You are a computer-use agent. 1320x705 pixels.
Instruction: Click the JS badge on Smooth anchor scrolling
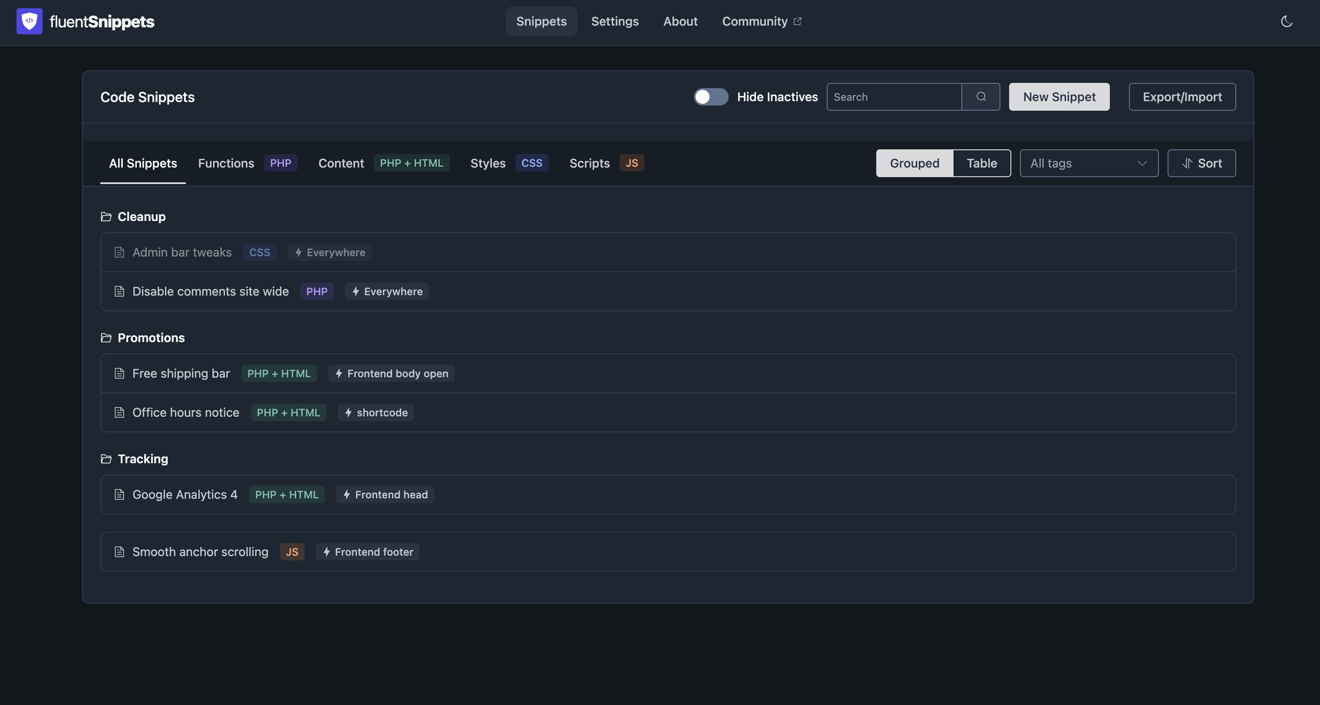292,552
